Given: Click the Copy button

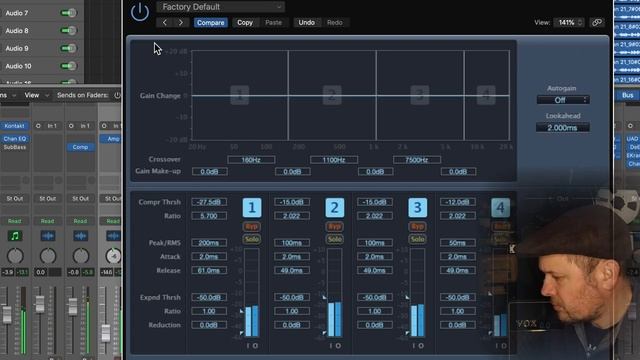Looking at the screenshot, I should click(245, 22).
